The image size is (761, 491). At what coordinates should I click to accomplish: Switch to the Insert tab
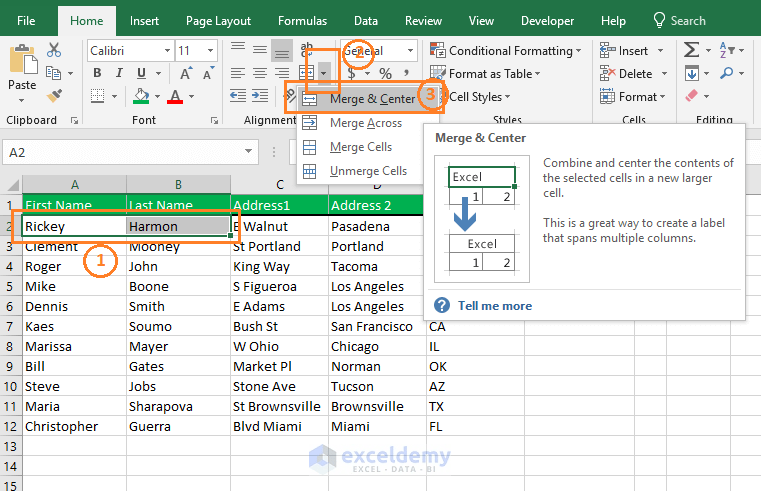(144, 21)
